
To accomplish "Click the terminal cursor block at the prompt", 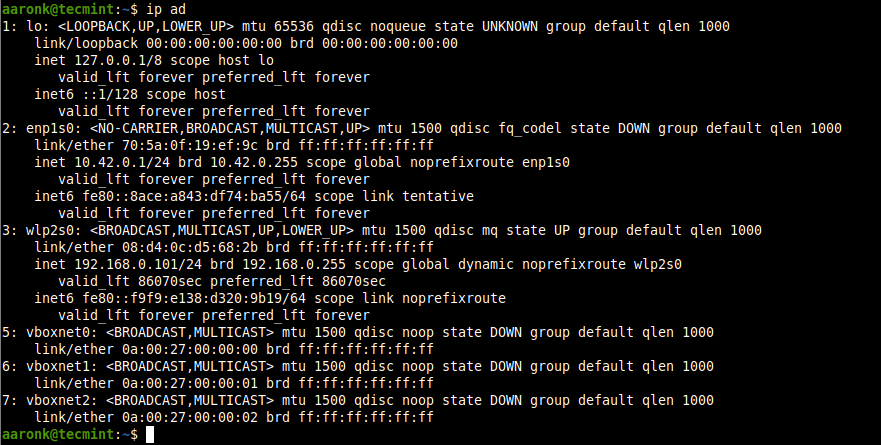I will [149, 434].
